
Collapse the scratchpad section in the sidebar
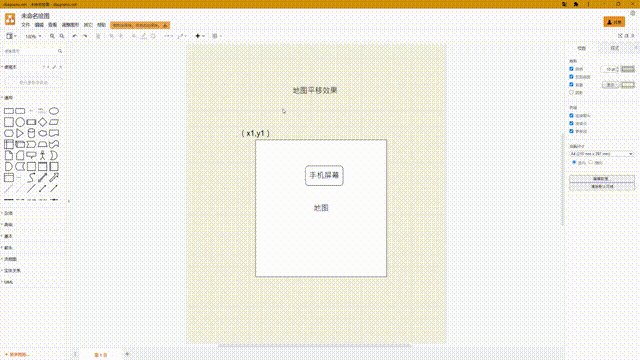[10, 67]
